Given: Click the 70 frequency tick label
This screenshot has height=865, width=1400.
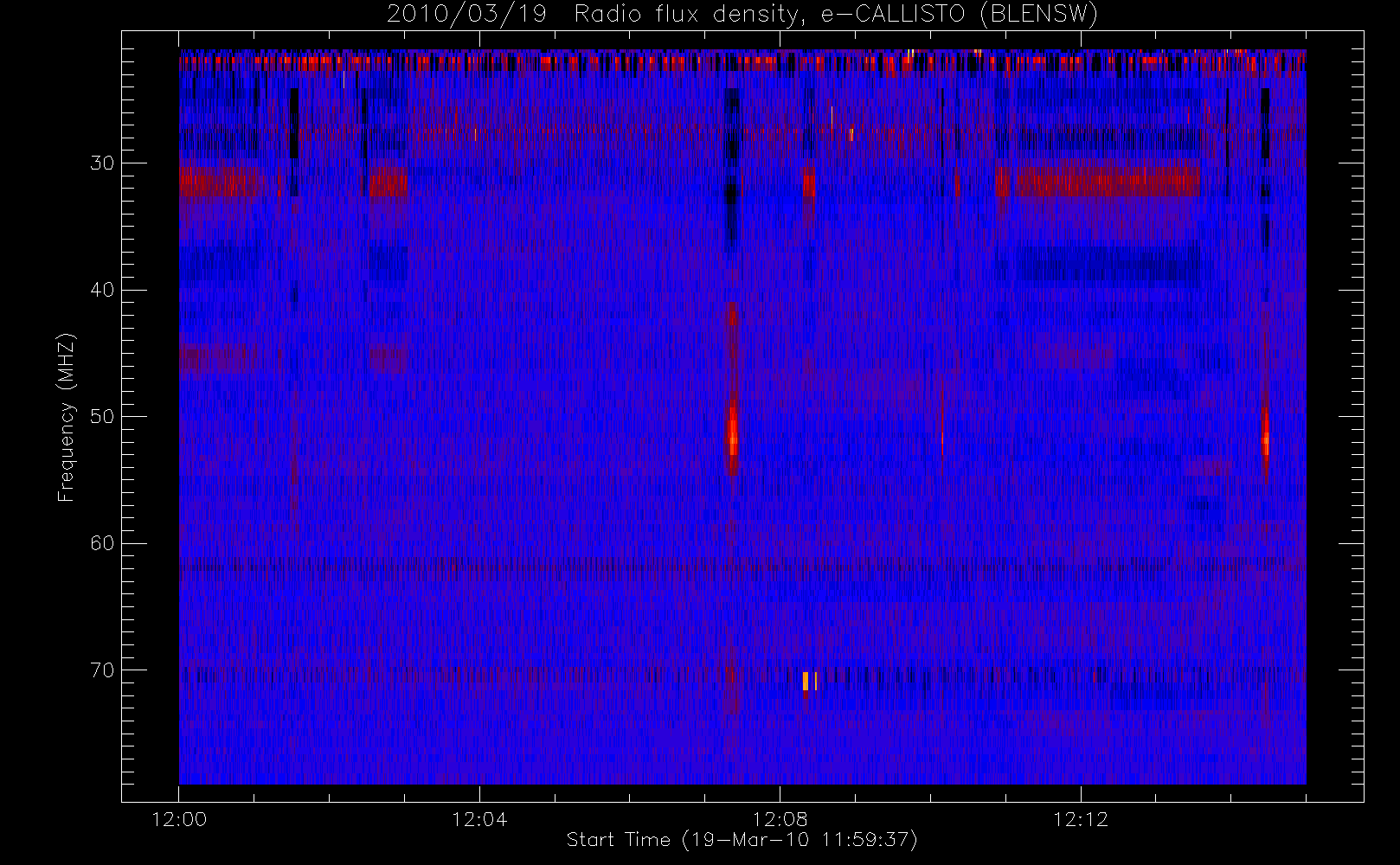Looking at the screenshot, I should pos(101,670).
